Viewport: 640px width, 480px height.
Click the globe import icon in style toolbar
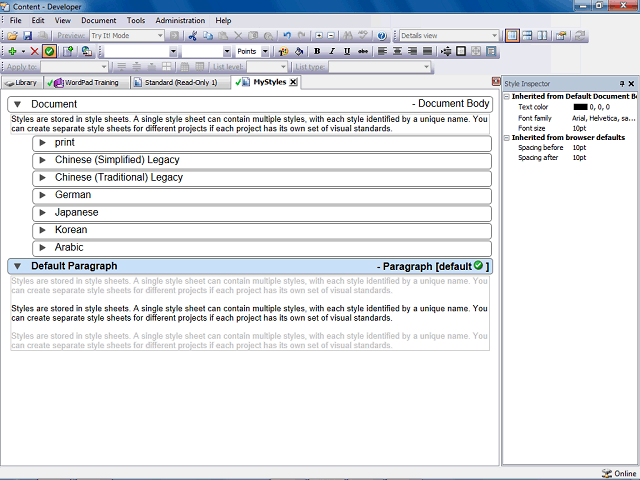(x=87, y=51)
